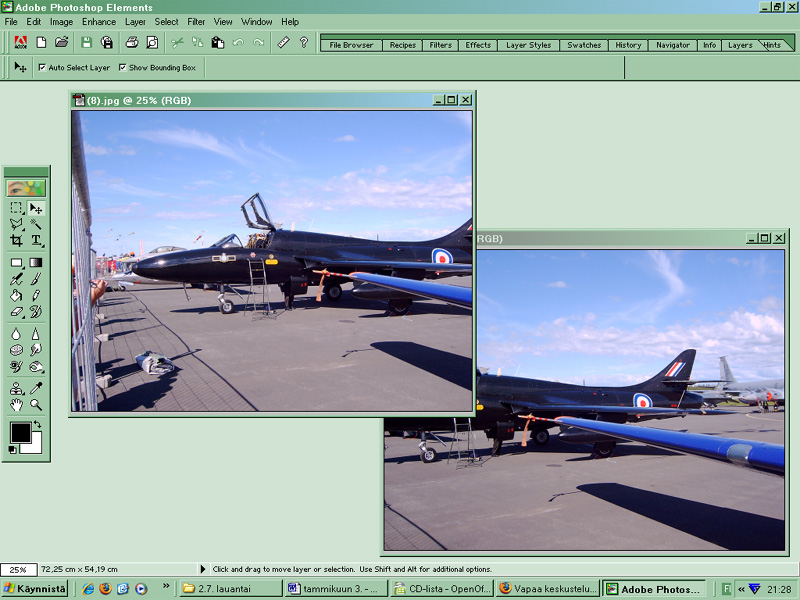Save the image with the green disk icon
800x600 pixels.
(x=86, y=42)
